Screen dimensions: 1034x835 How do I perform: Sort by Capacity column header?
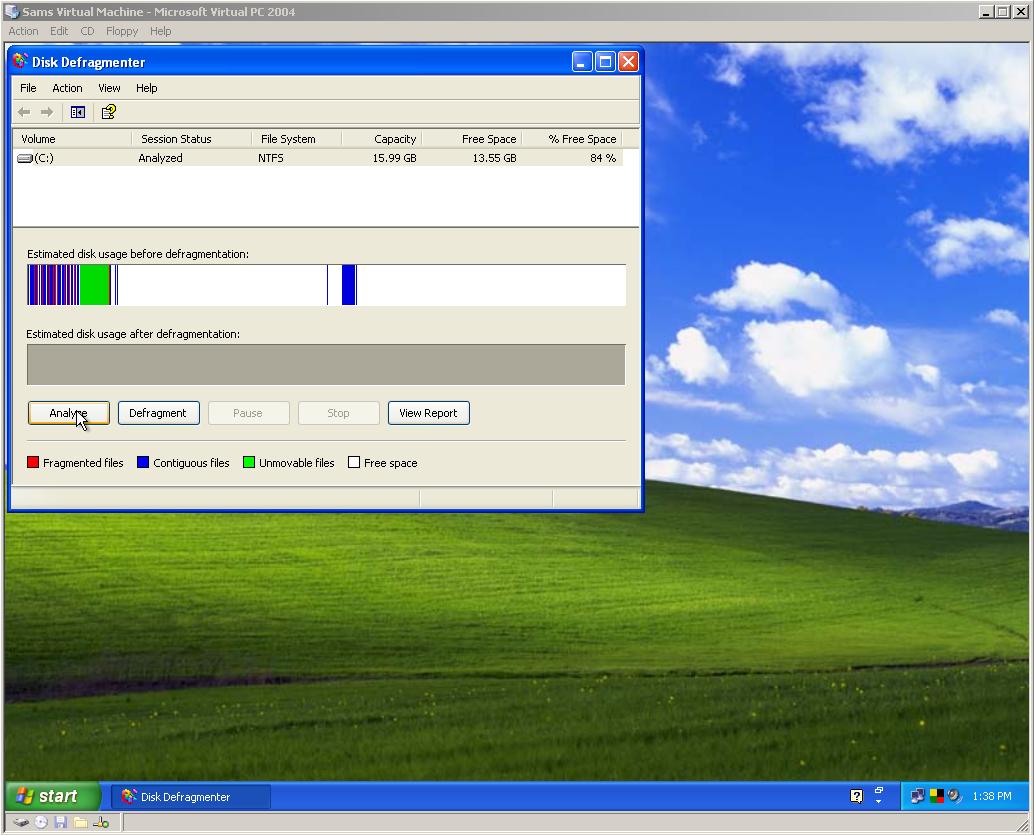tap(381, 139)
